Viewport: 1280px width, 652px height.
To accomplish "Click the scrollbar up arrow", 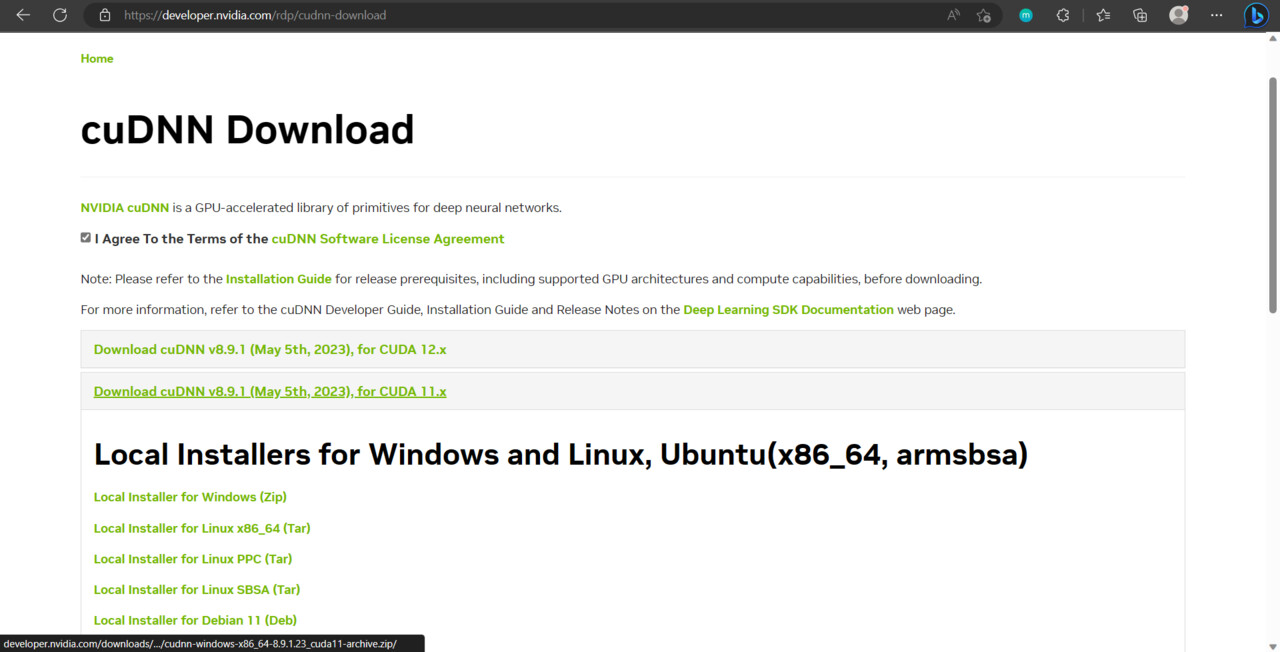I will pos(1272,41).
